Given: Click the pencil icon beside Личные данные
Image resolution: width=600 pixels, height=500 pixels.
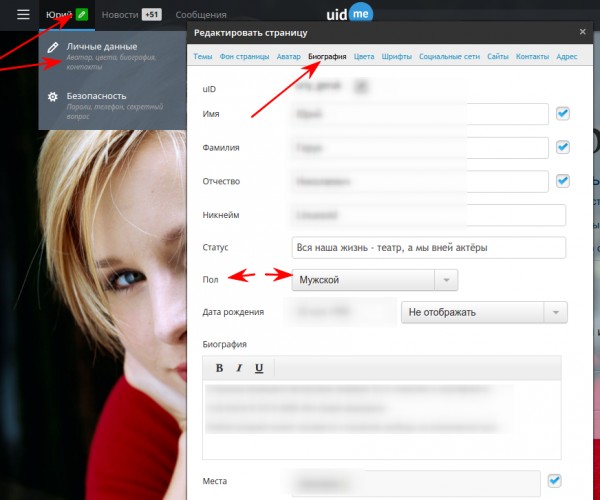Looking at the screenshot, I should pos(53,47).
